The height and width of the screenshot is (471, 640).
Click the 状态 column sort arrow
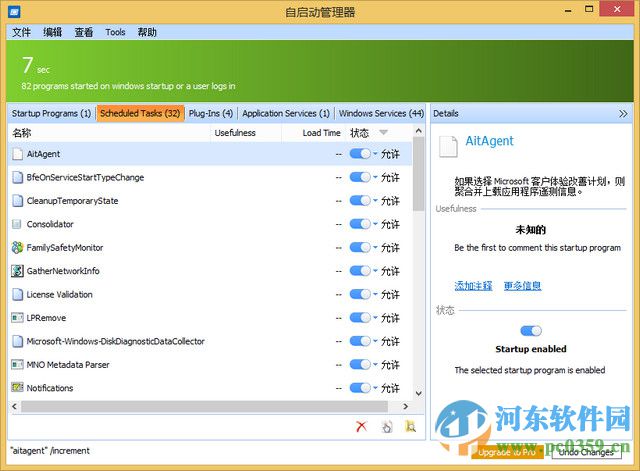pos(383,132)
